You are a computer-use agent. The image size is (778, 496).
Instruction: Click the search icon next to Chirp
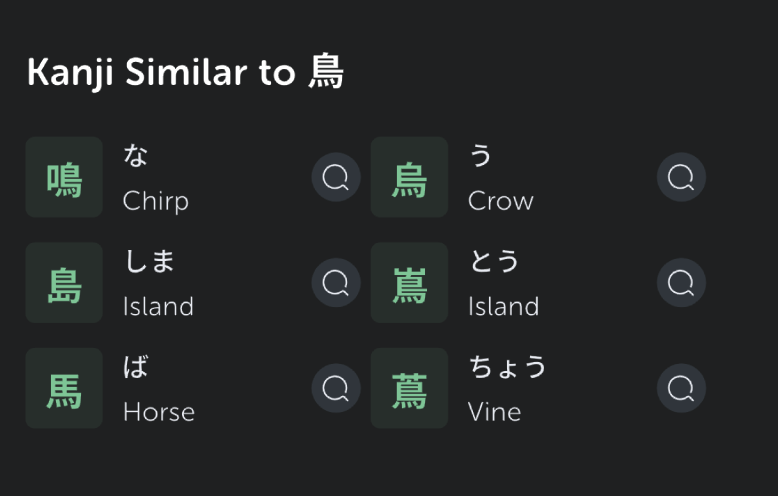[x=336, y=178]
